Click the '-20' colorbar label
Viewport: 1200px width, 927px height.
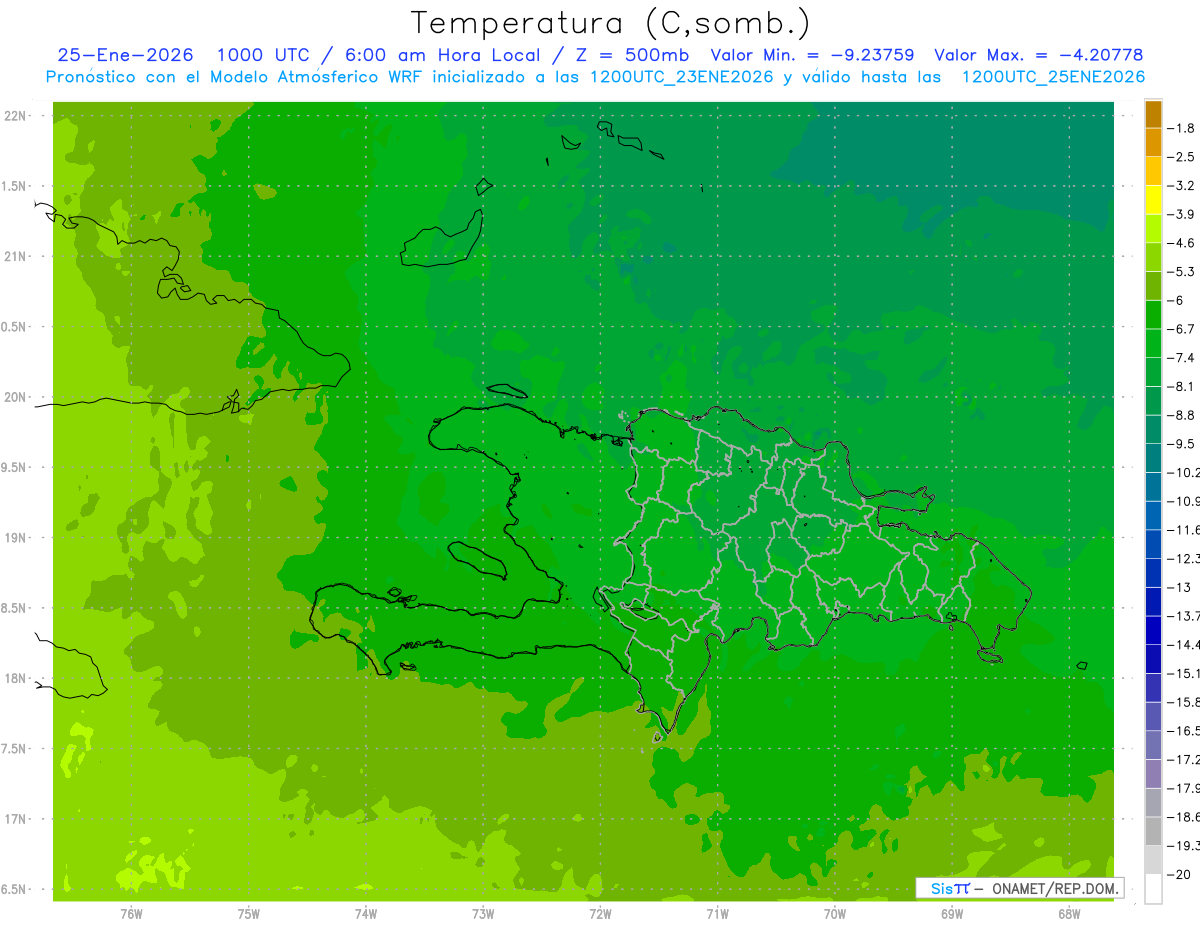click(1179, 874)
